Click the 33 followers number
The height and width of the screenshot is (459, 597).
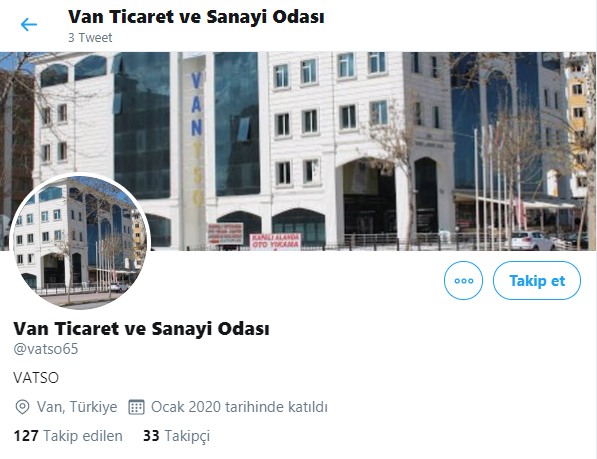coord(151,436)
